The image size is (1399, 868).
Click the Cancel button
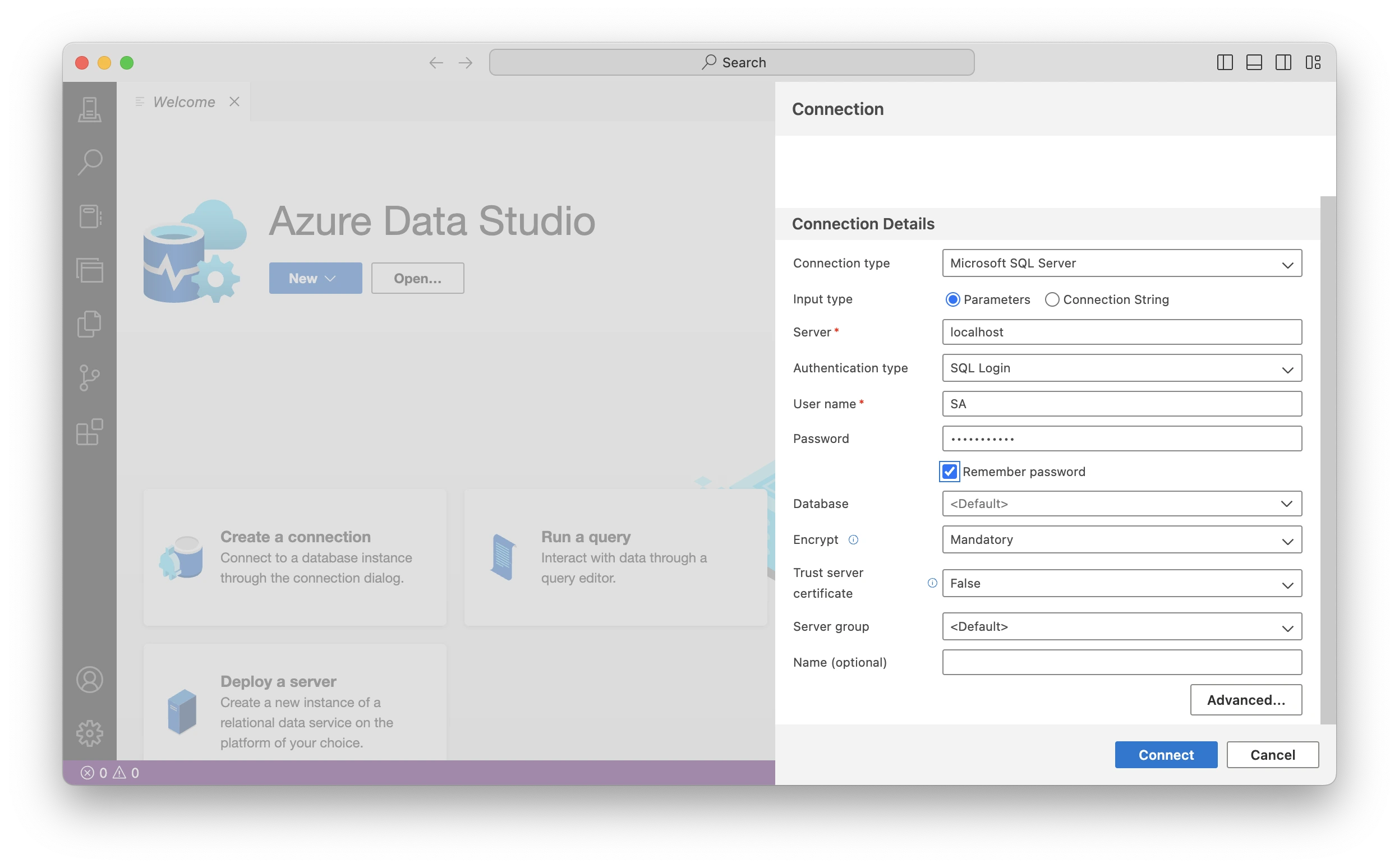[1274, 755]
